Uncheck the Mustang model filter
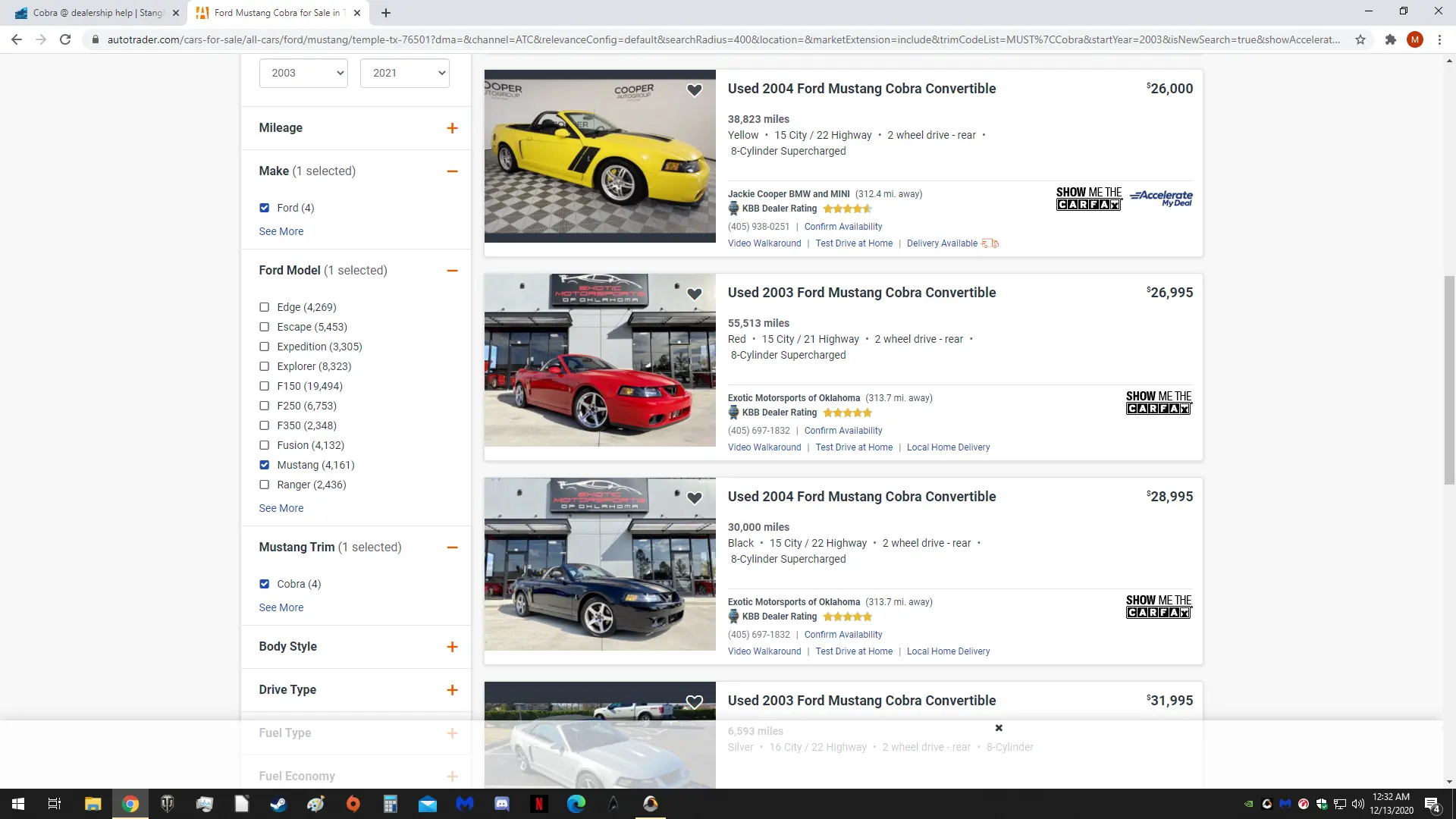The height and width of the screenshot is (819, 1456). 264,465
